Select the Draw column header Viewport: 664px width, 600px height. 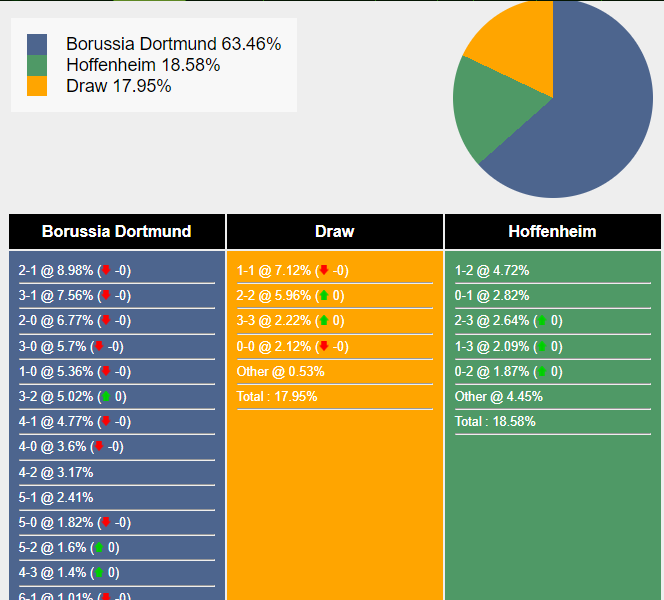(335, 232)
